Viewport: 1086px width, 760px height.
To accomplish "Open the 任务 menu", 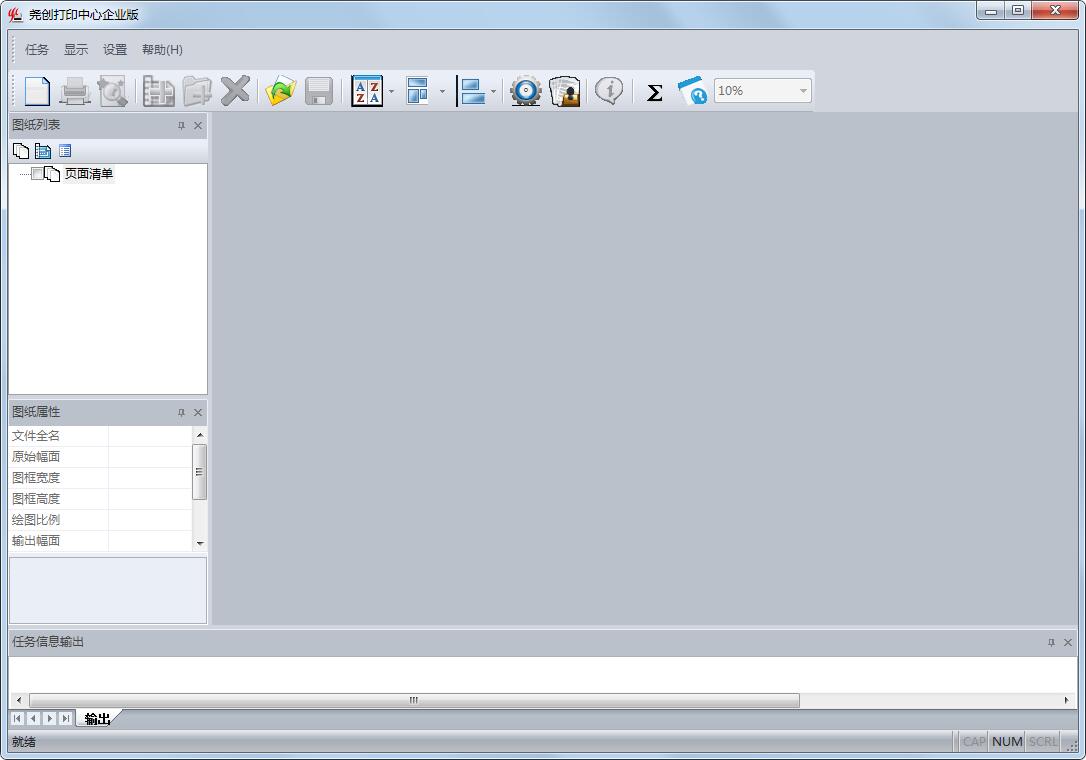I will click(37, 50).
